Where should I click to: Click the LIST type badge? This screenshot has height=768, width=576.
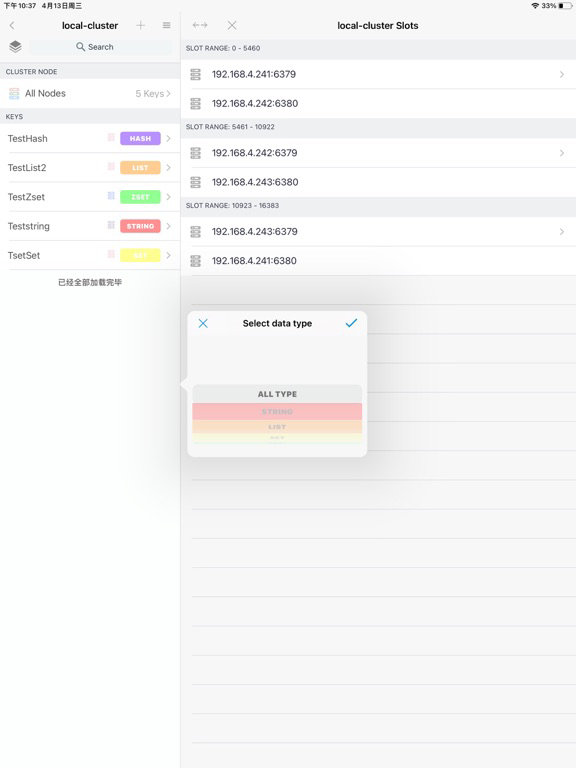[141, 168]
